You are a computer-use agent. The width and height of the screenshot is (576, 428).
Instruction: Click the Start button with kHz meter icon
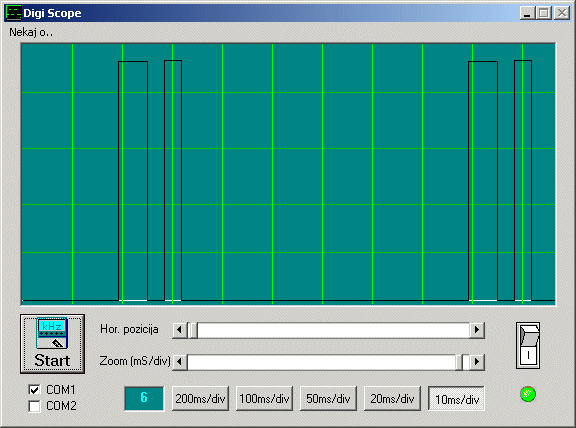53,344
